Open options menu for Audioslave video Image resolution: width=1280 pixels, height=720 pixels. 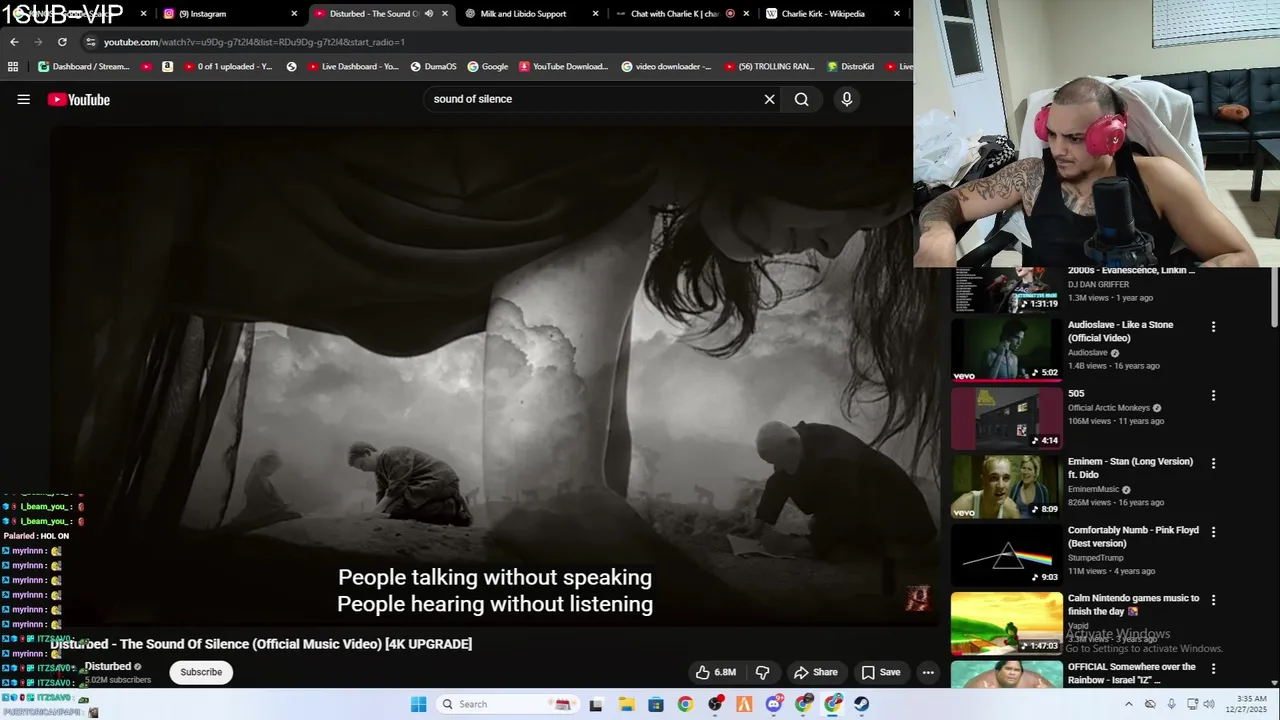click(x=1213, y=327)
